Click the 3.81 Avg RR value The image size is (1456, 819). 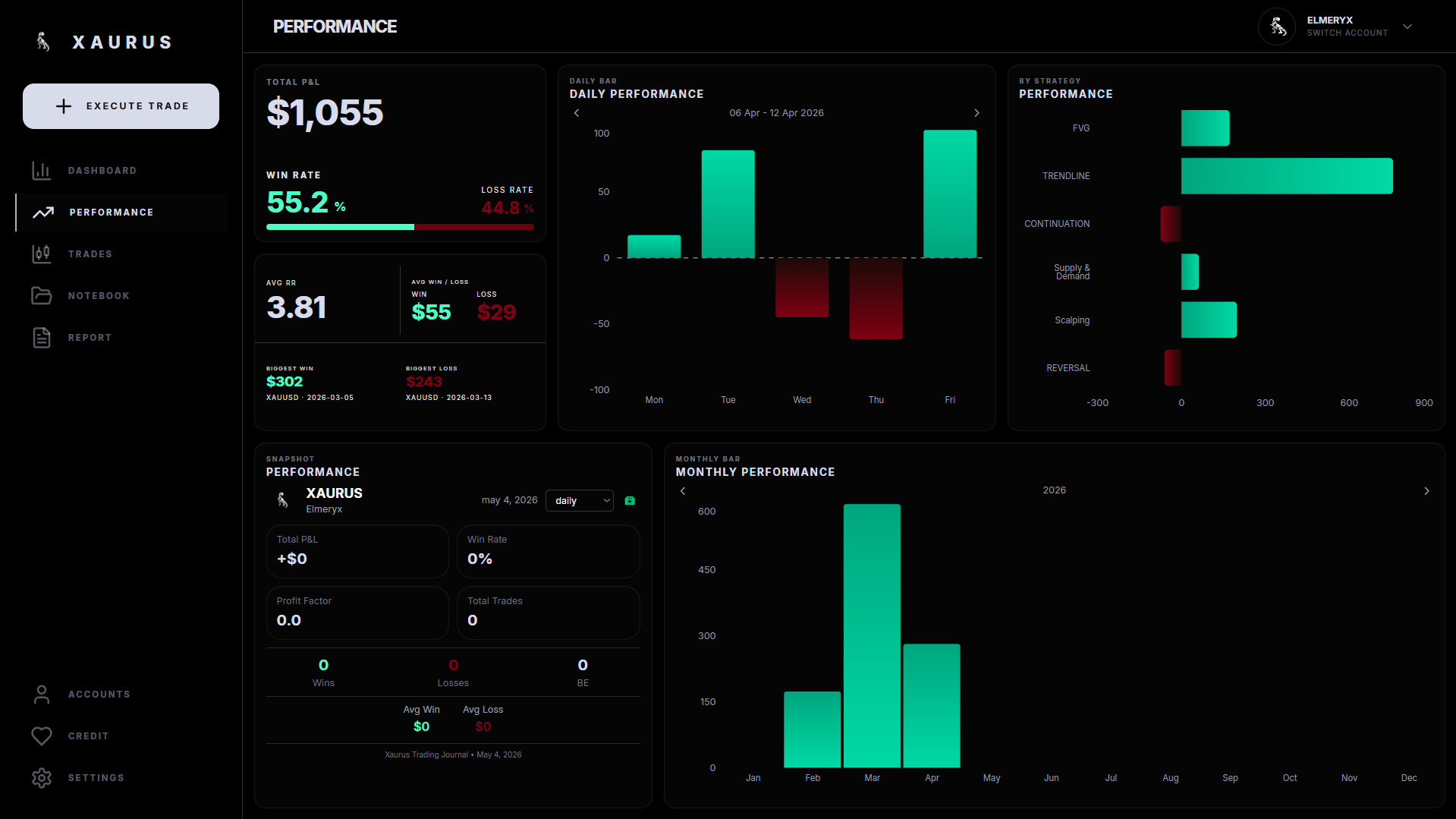[x=297, y=307]
